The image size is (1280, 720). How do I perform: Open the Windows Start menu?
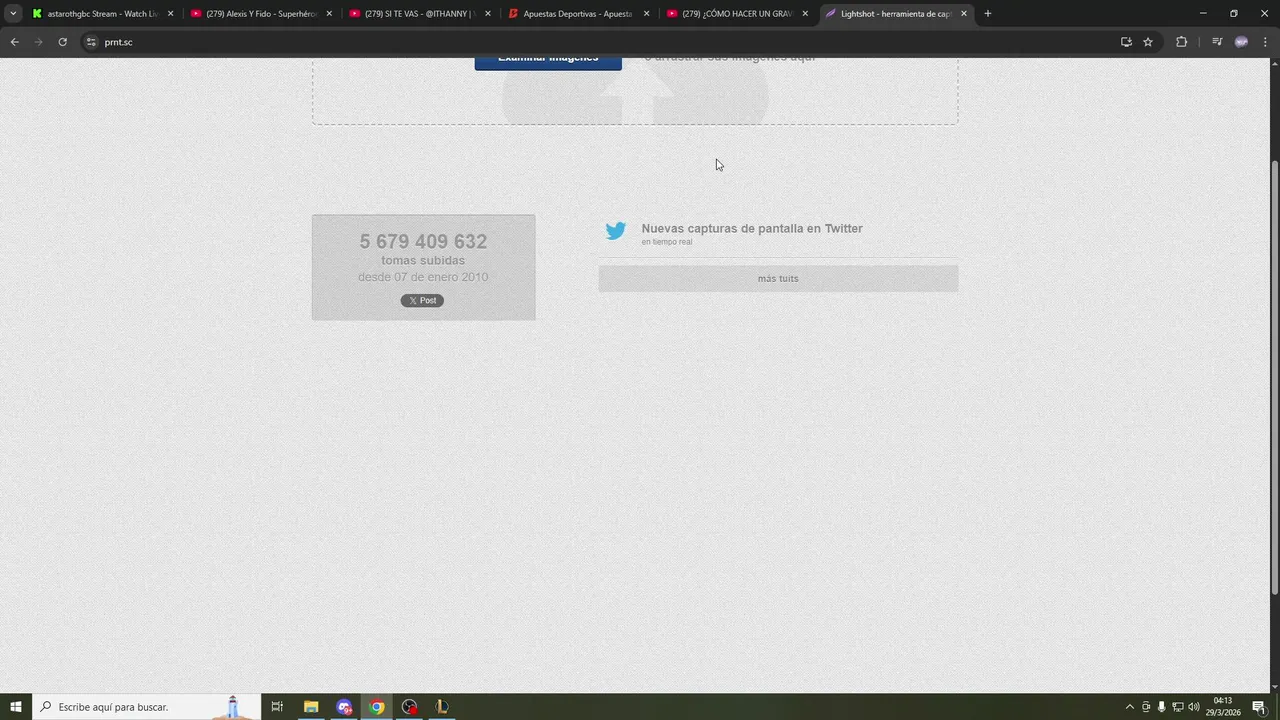point(16,707)
